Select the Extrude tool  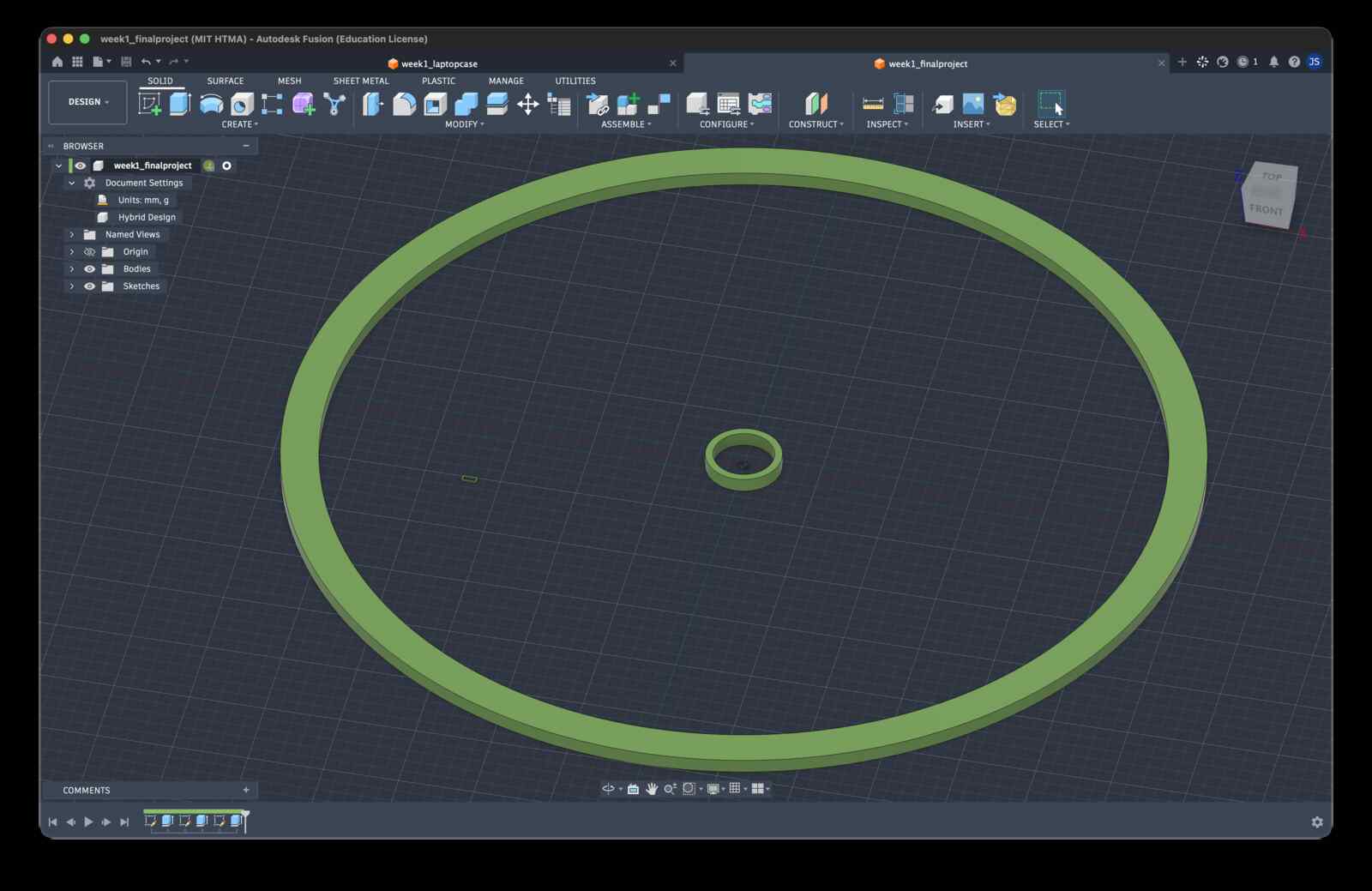coord(180,104)
